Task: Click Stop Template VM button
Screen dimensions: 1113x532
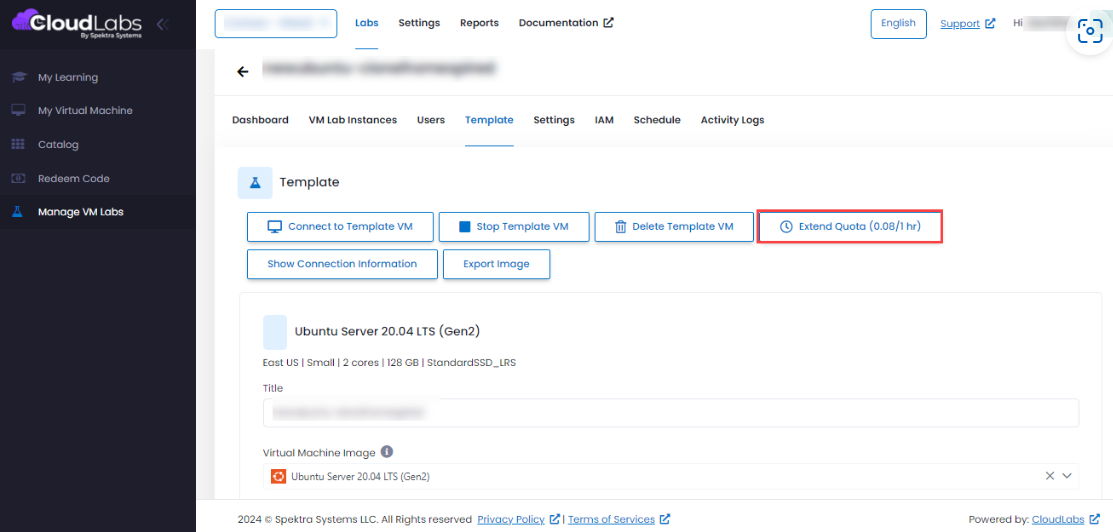Action: (x=513, y=227)
